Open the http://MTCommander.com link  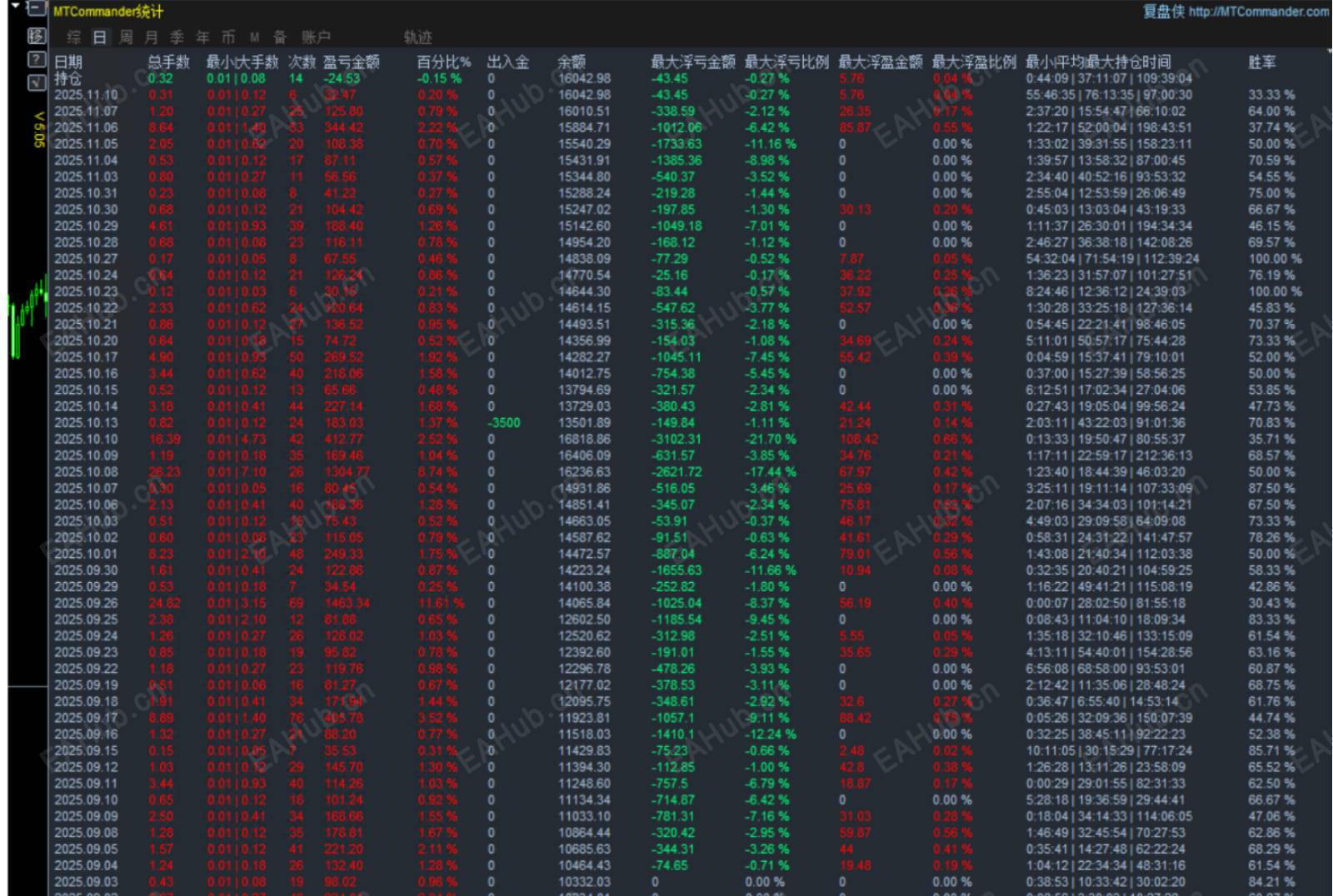pos(1259,12)
